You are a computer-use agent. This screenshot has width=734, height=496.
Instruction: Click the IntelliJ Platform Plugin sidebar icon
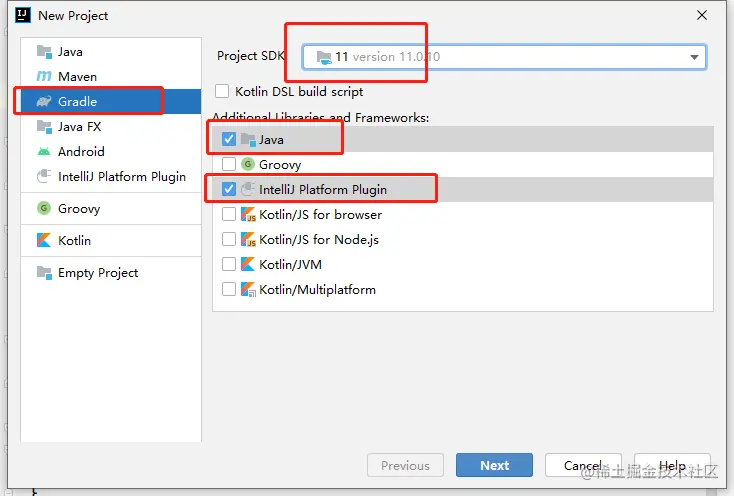[44, 176]
